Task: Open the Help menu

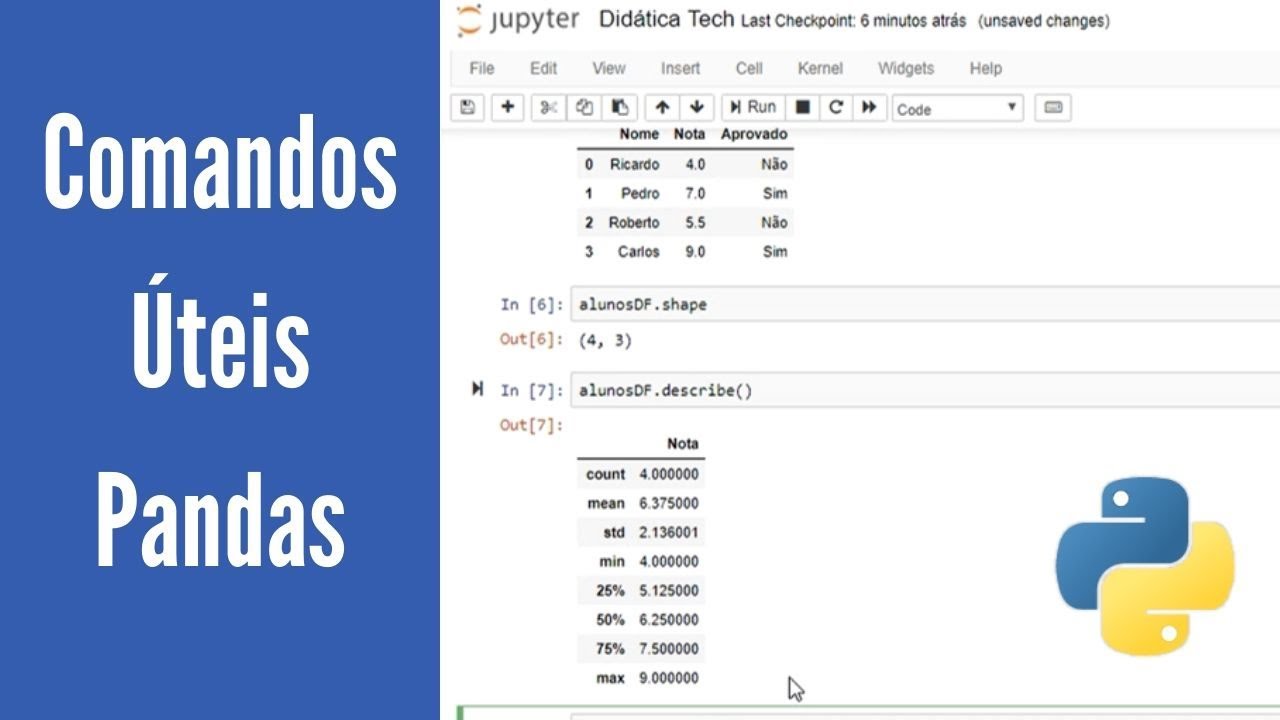Action: point(985,68)
